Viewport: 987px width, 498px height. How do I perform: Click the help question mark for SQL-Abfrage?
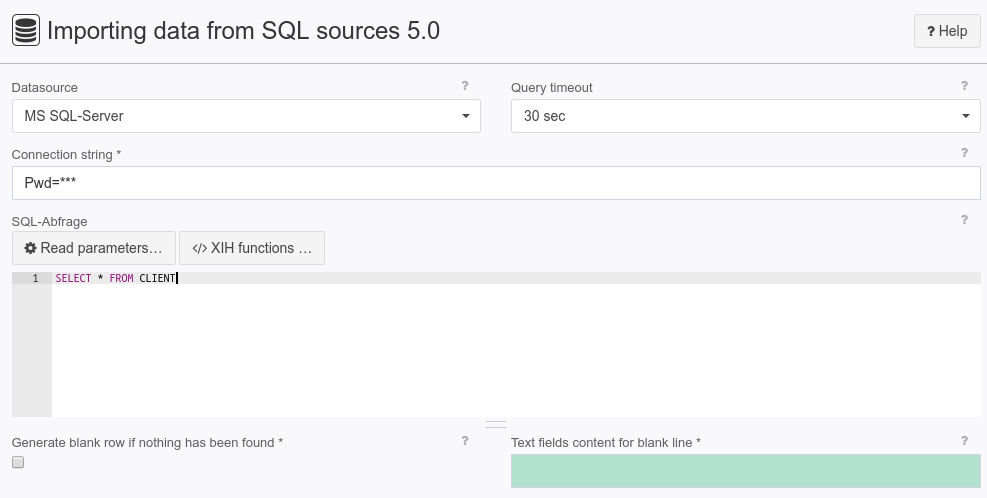tap(964, 220)
